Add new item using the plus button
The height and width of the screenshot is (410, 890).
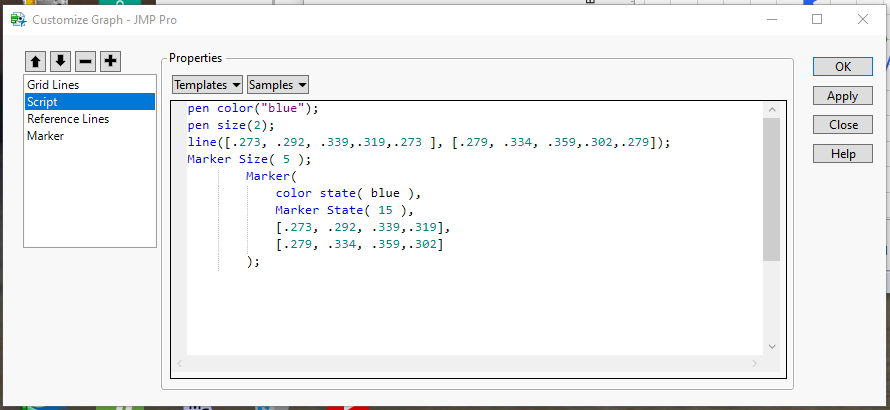click(x=110, y=61)
